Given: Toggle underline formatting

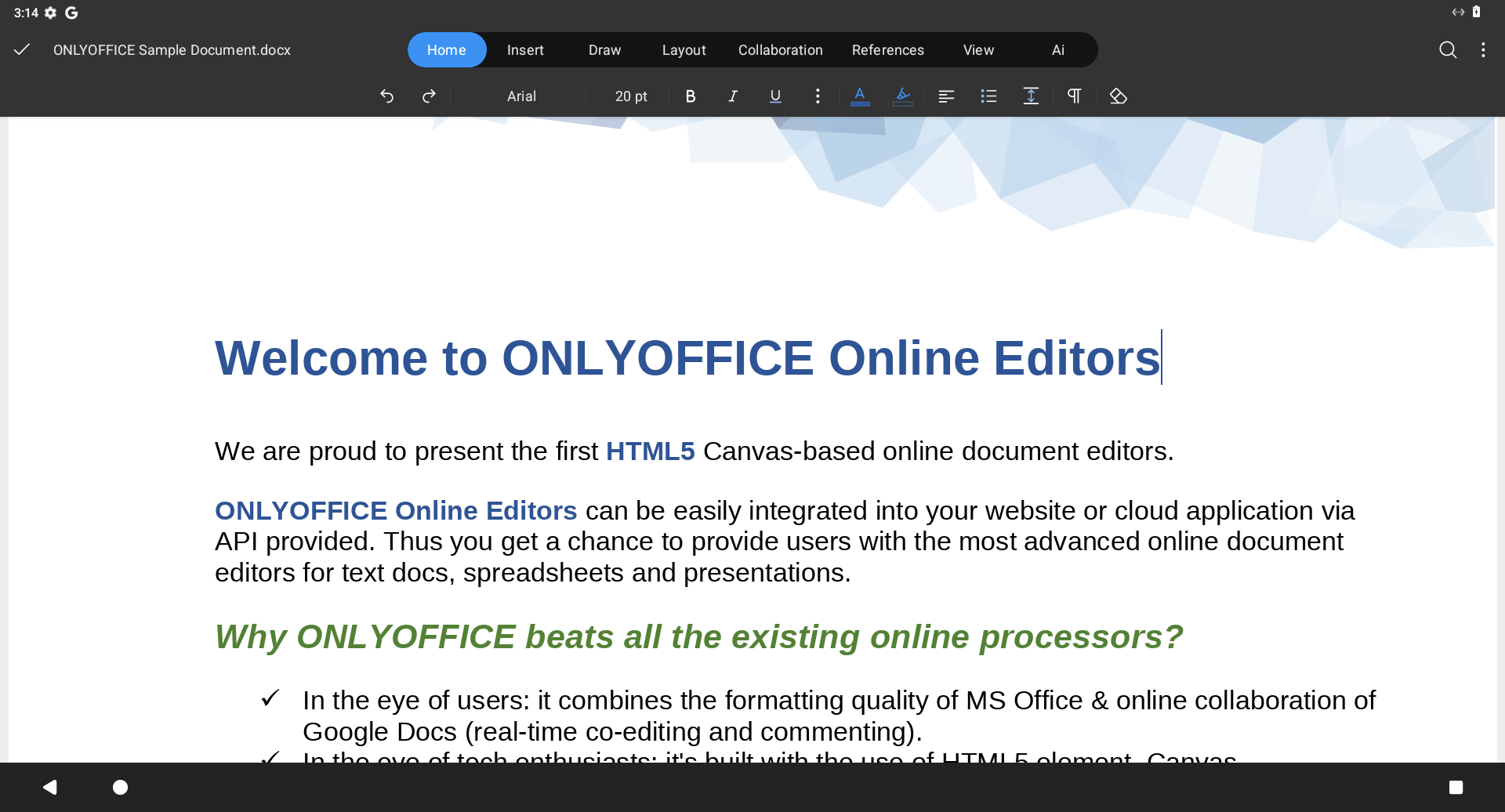Looking at the screenshot, I should pyautogui.click(x=774, y=96).
